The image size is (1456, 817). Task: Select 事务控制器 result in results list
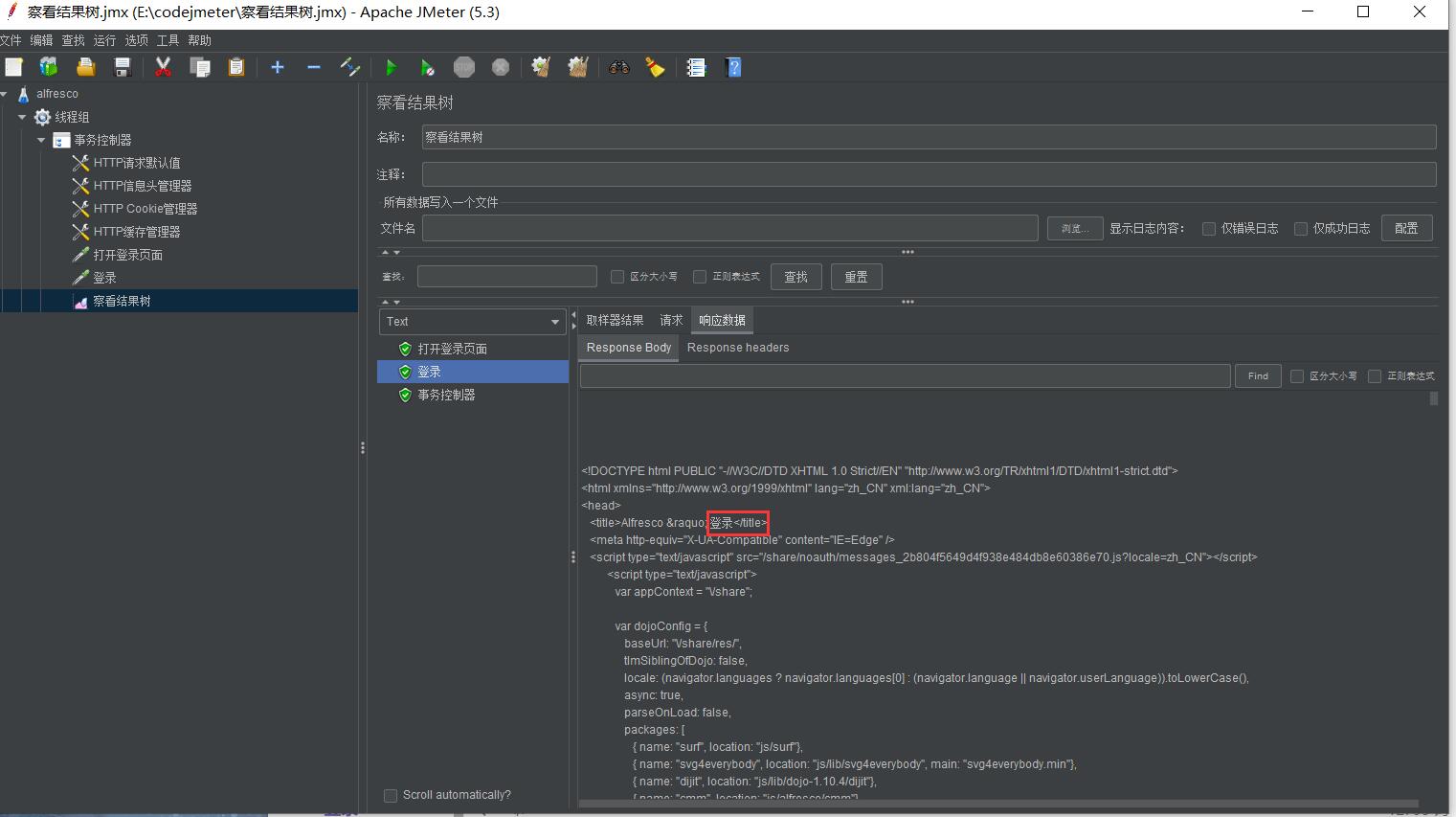pos(446,395)
